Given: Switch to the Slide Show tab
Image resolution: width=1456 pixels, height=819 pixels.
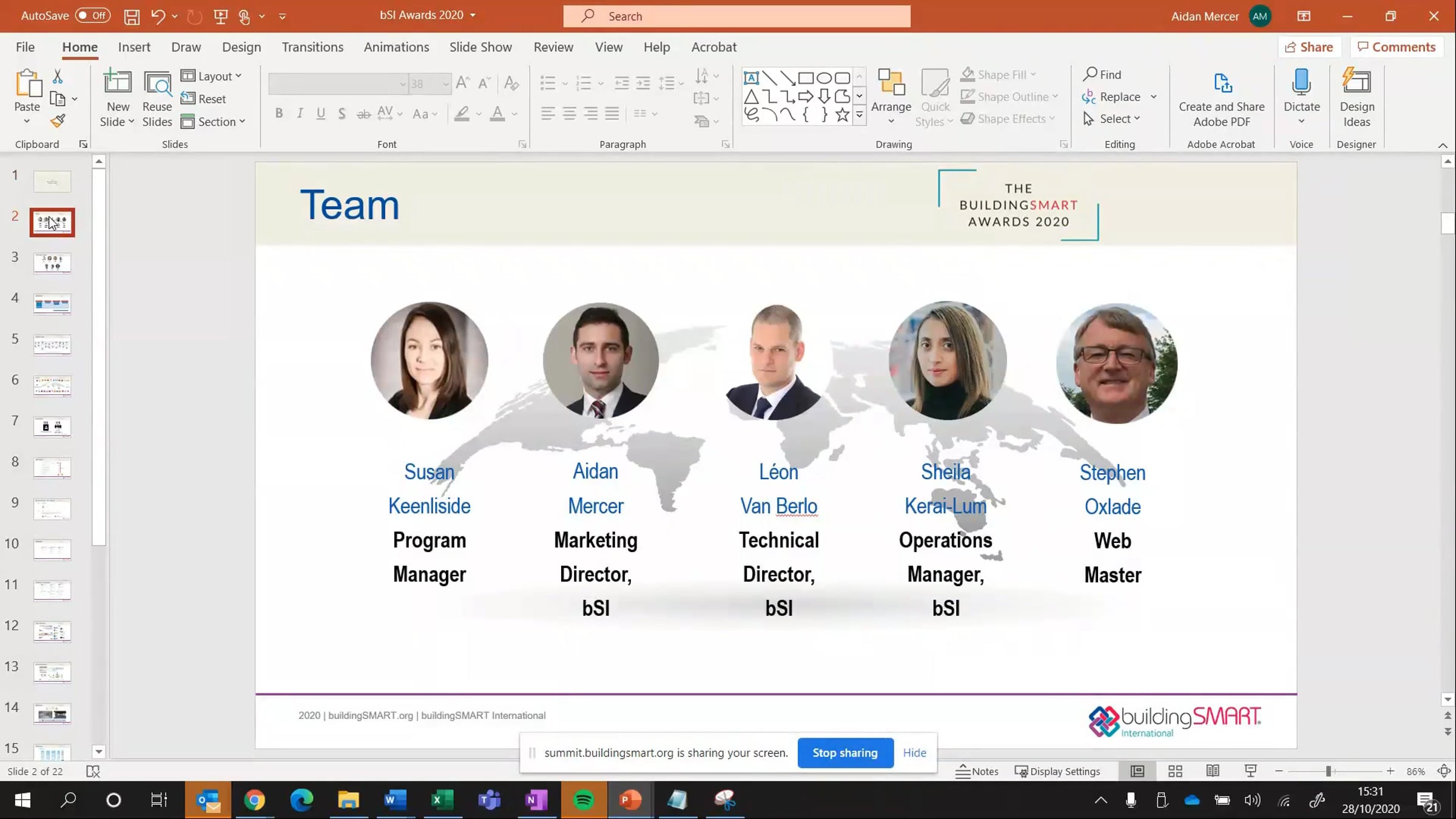Looking at the screenshot, I should [x=480, y=47].
